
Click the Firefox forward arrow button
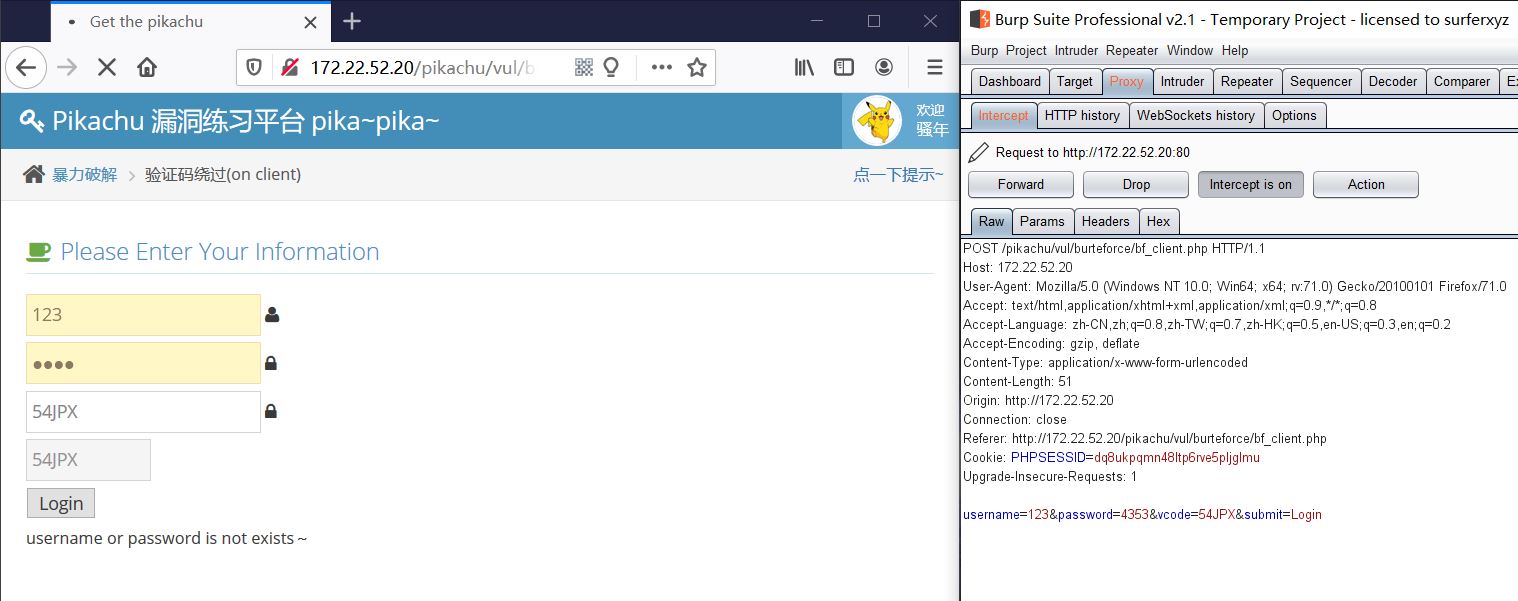pyautogui.click(x=67, y=68)
